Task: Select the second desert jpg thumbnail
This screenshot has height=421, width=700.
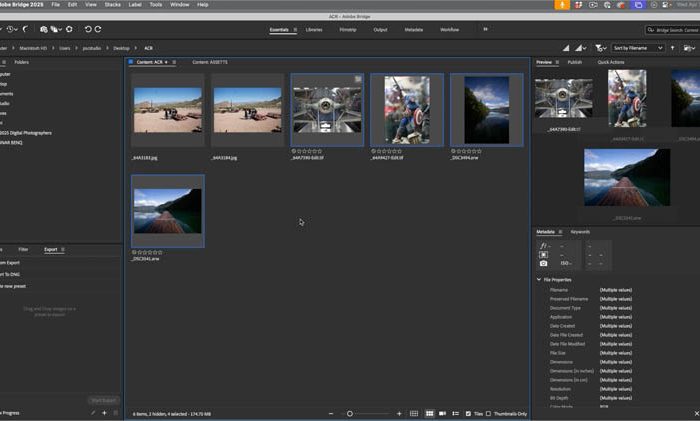Action: pyautogui.click(x=247, y=110)
